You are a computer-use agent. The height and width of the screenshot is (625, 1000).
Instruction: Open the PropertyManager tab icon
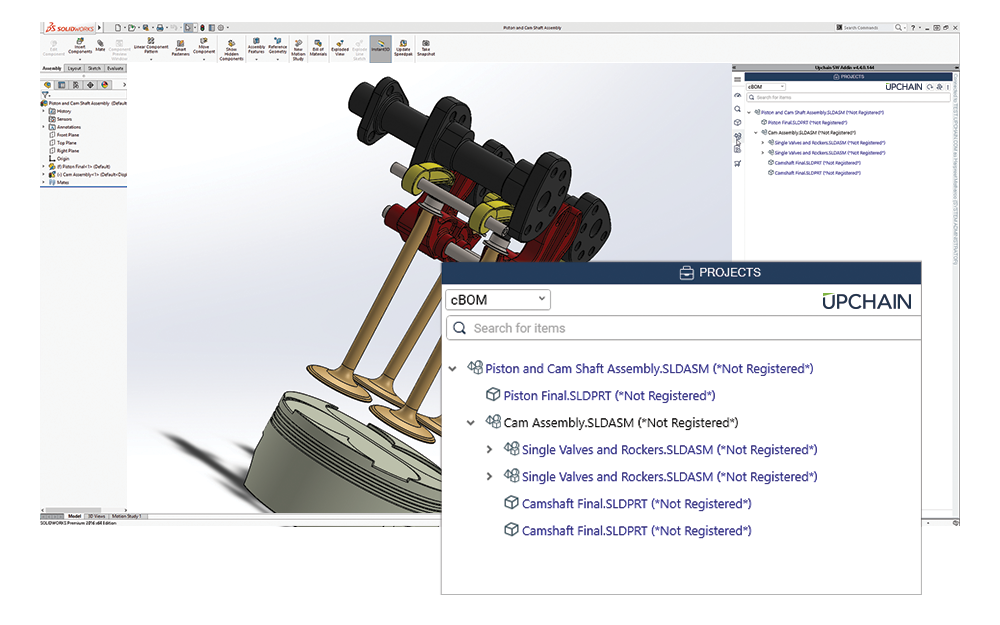[61, 84]
